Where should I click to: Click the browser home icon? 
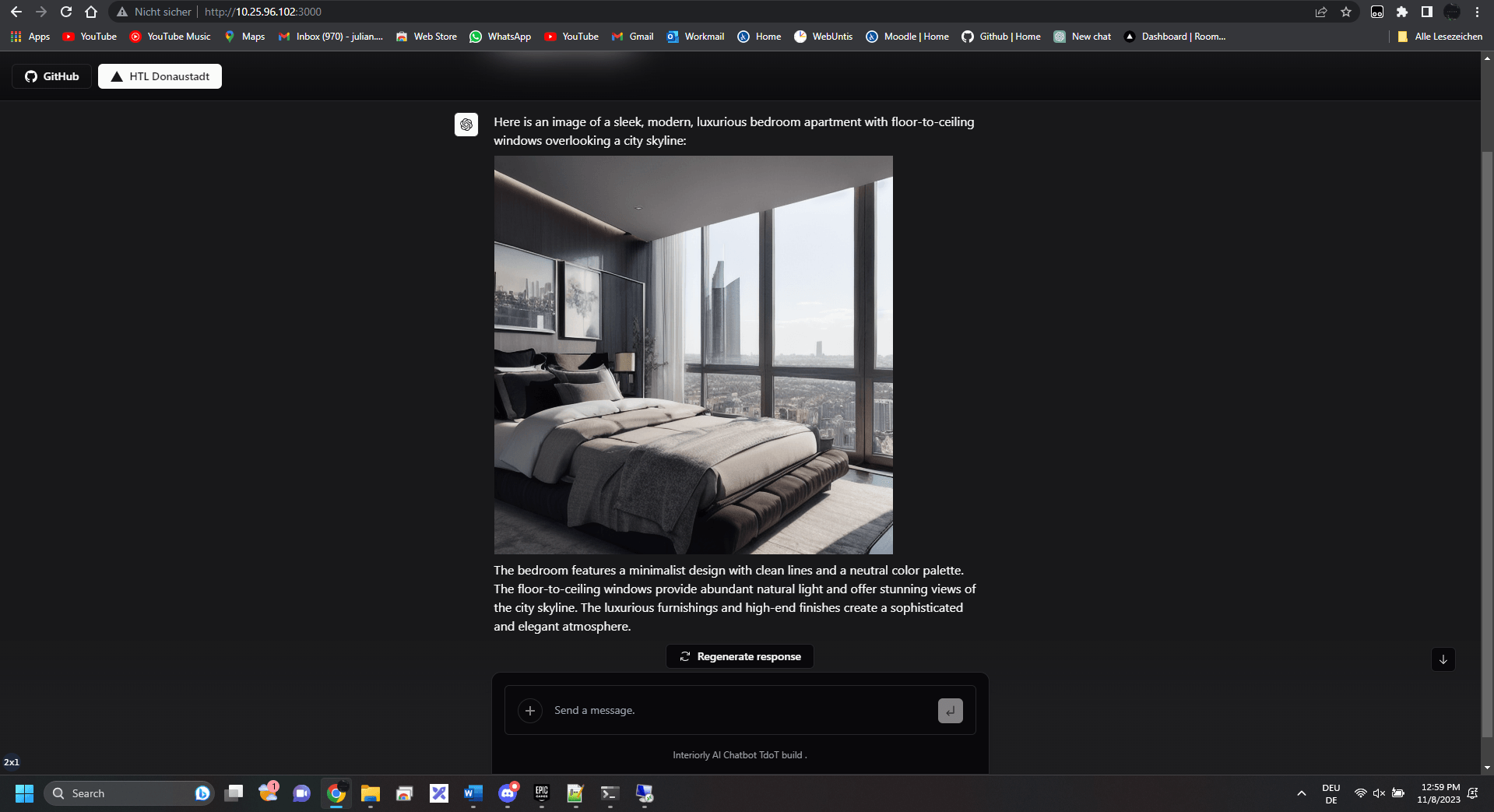point(91,12)
